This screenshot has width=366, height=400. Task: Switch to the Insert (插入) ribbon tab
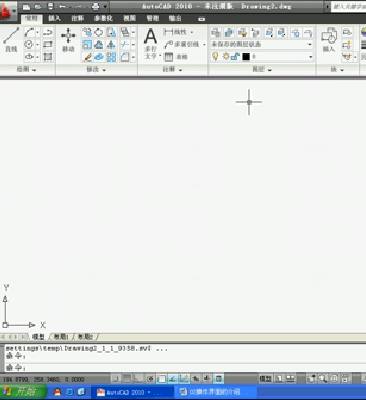pyautogui.click(x=54, y=18)
